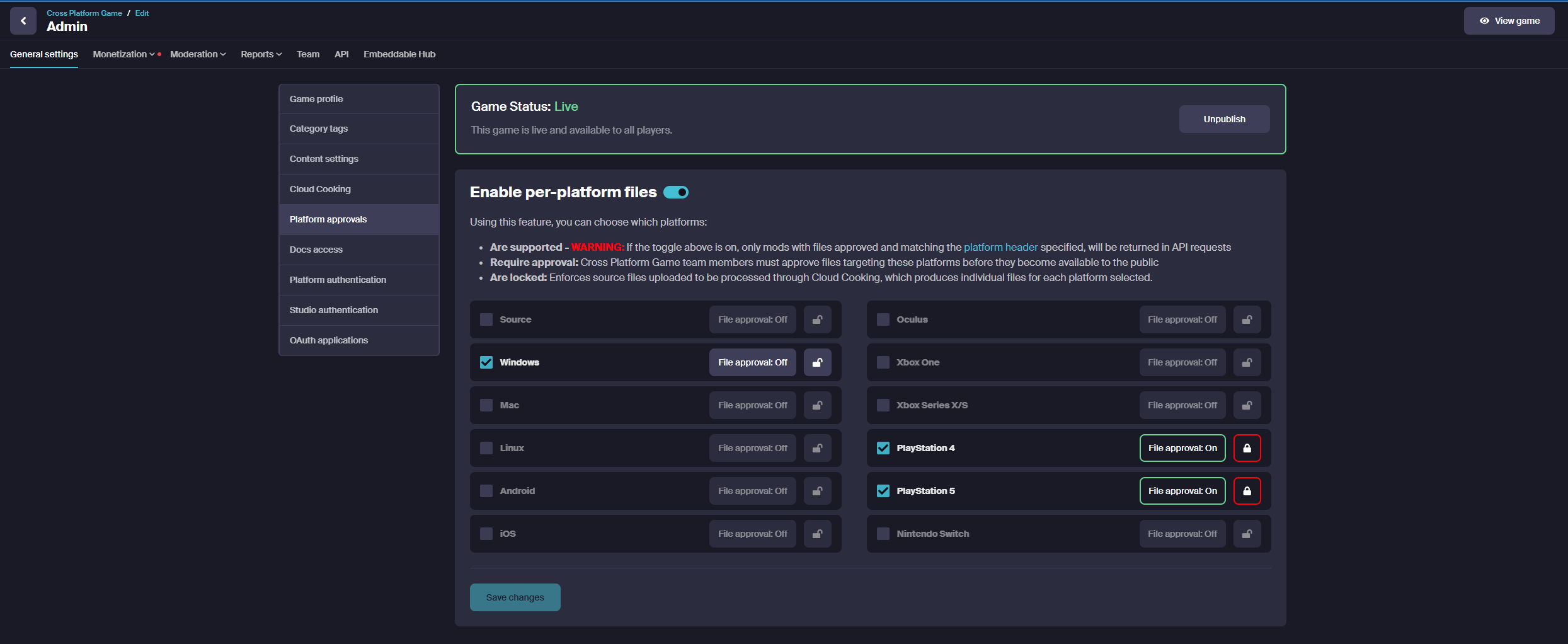This screenshot has height=644, width=1568.
Task: Click the lock icon for Linux
Action: [x=818, y=448]
